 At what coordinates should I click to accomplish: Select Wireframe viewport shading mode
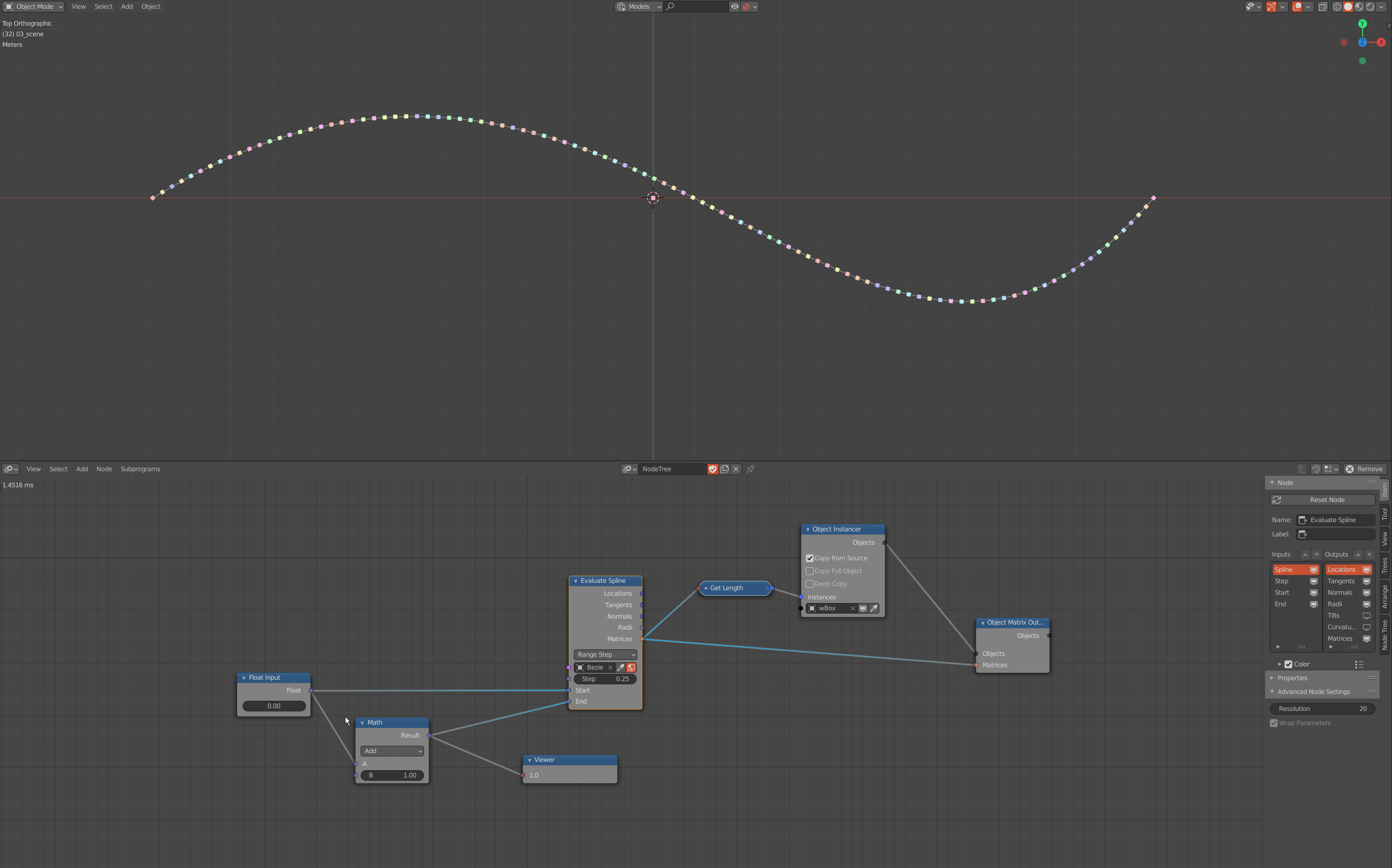(1336, 6)
